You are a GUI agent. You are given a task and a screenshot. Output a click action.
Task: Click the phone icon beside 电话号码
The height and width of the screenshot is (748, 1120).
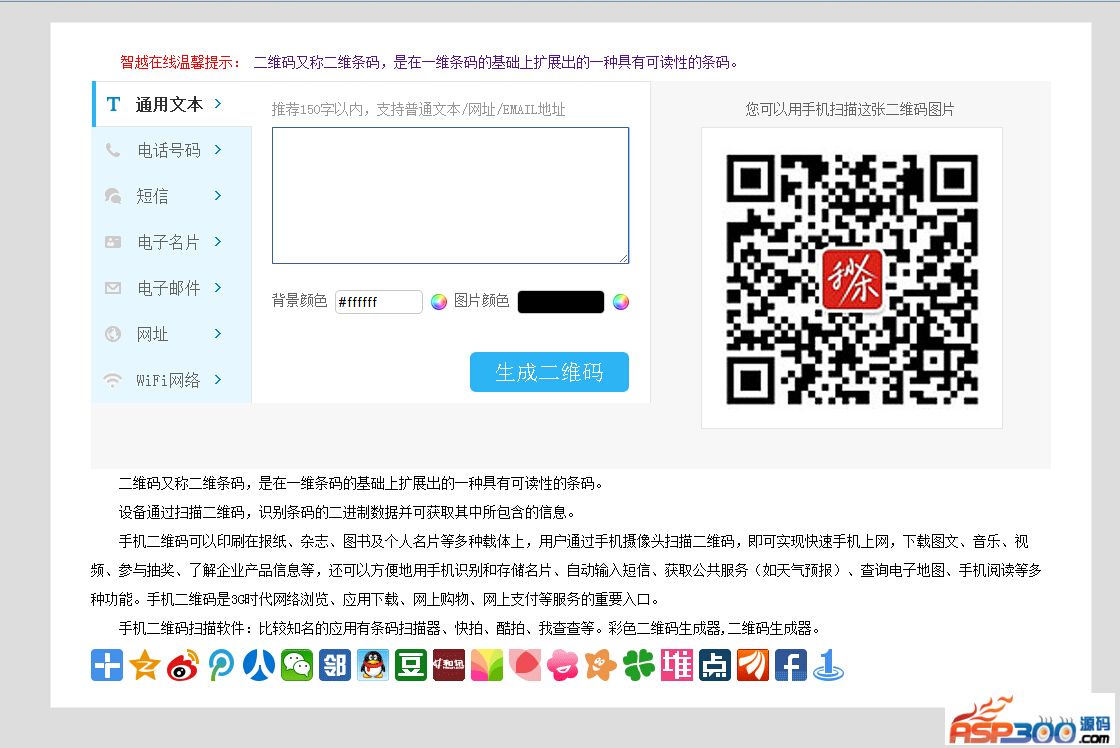coord(113,150)
